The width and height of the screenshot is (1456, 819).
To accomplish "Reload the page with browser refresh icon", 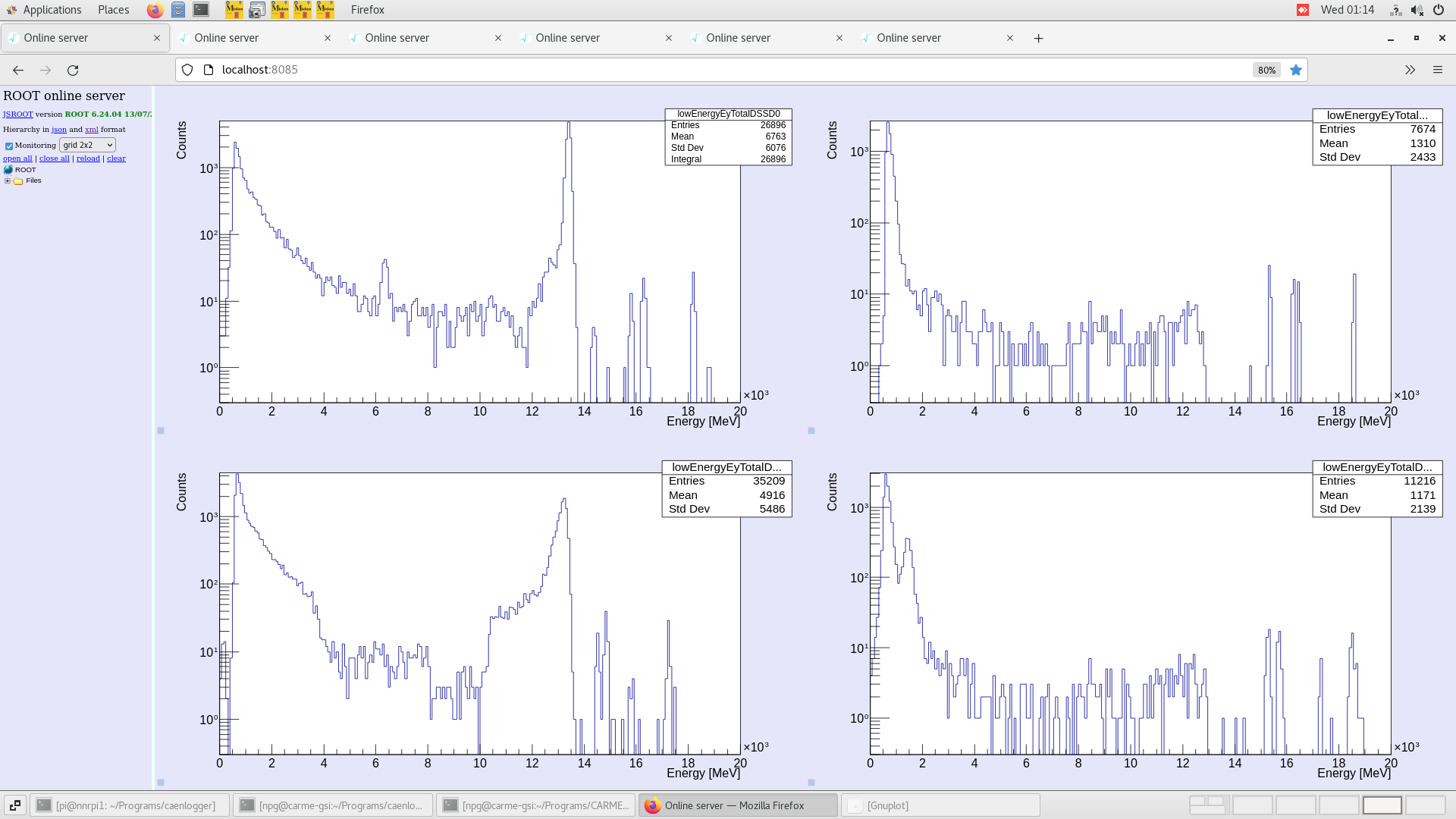I will pyautogui.click(x=73, y=70).
